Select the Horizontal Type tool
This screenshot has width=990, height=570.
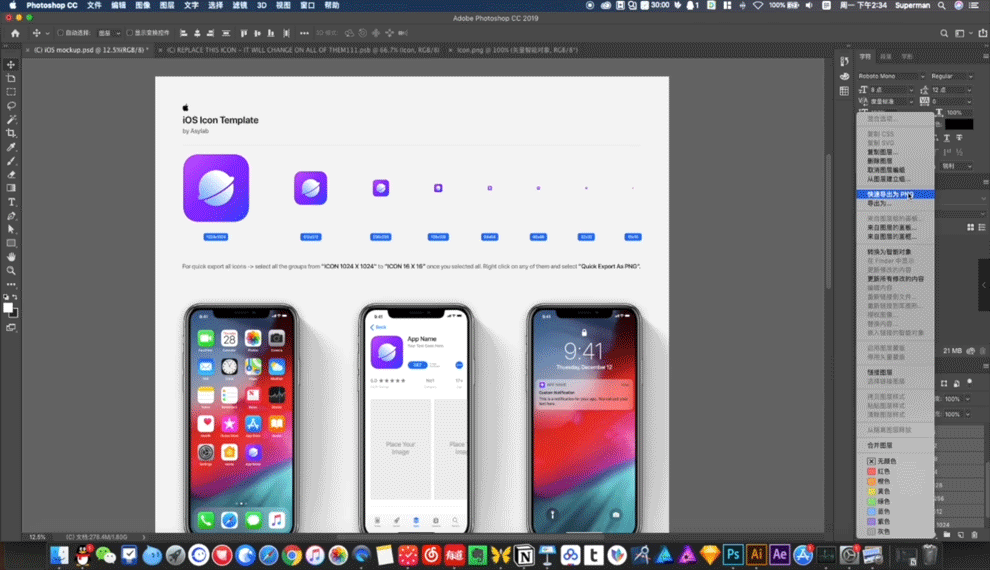[11, 202]
